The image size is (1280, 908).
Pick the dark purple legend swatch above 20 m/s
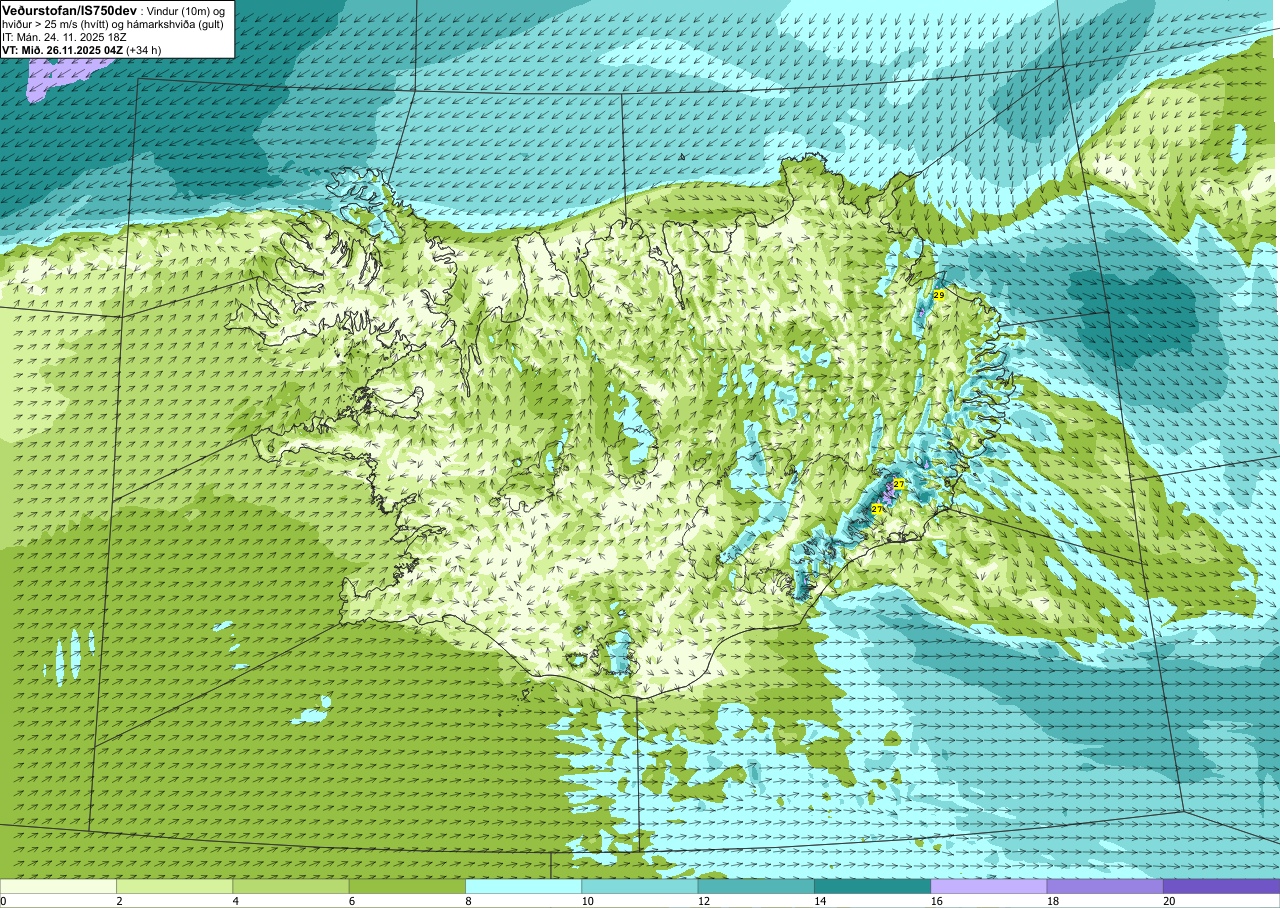[1221, 886]
